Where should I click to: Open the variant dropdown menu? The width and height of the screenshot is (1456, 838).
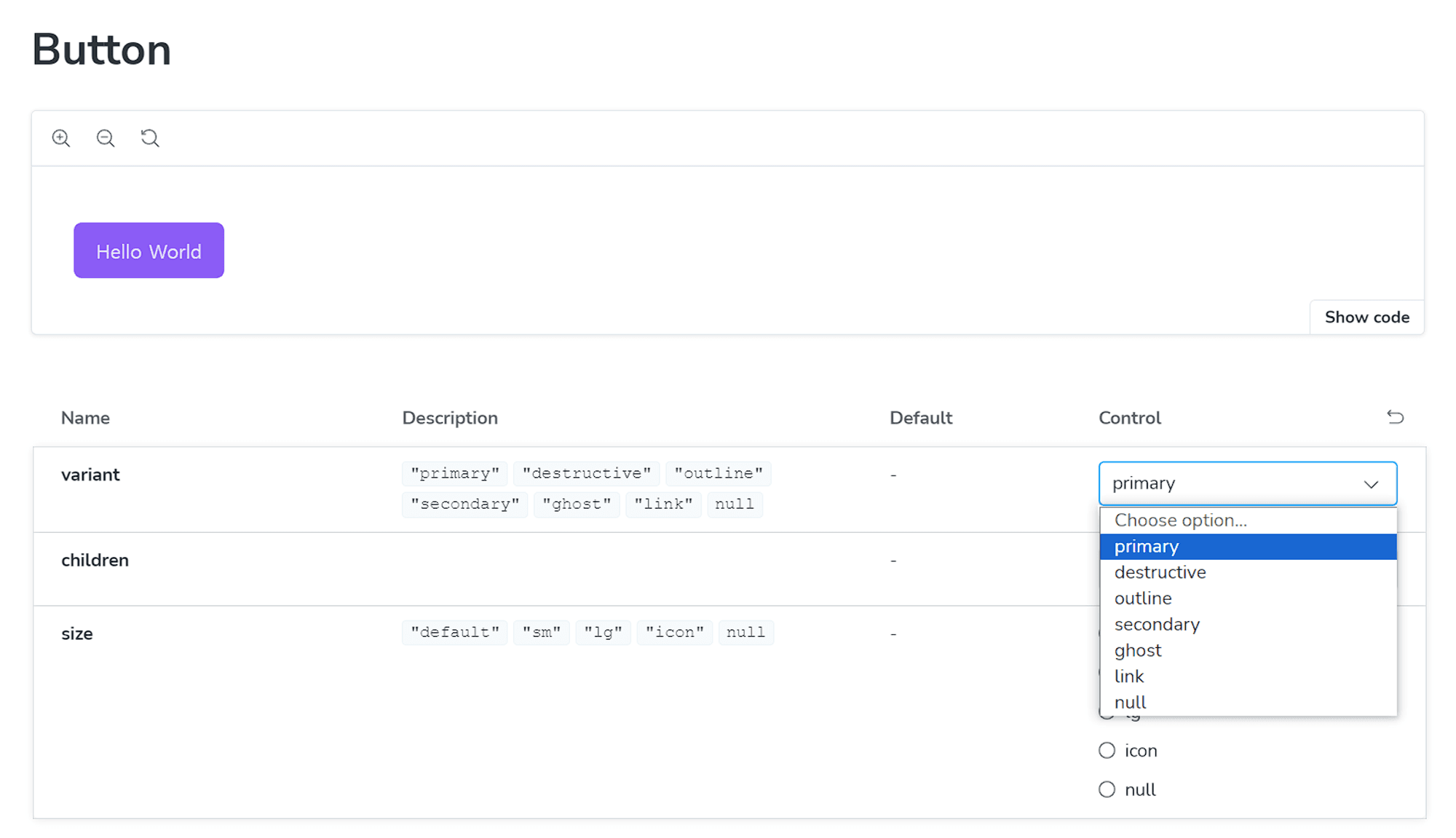point(1247,483)
